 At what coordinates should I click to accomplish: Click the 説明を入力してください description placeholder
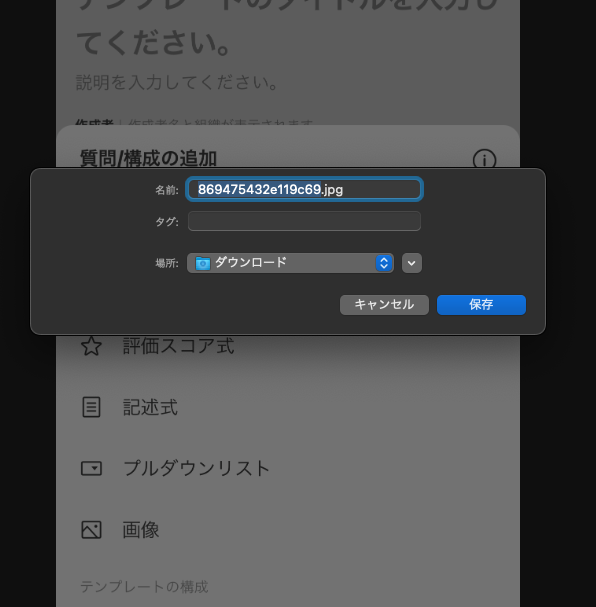(176, 82)
